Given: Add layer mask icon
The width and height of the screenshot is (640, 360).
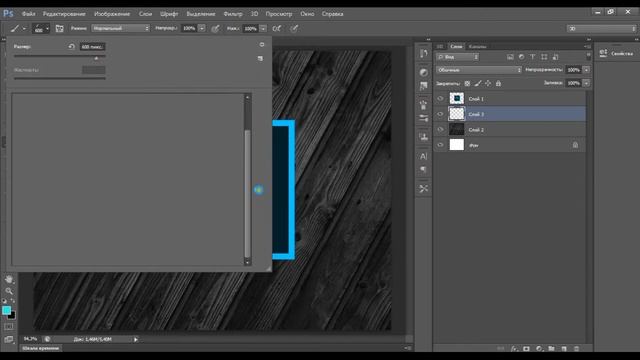Looking at the screenshot, I should [x=527, y=349].
